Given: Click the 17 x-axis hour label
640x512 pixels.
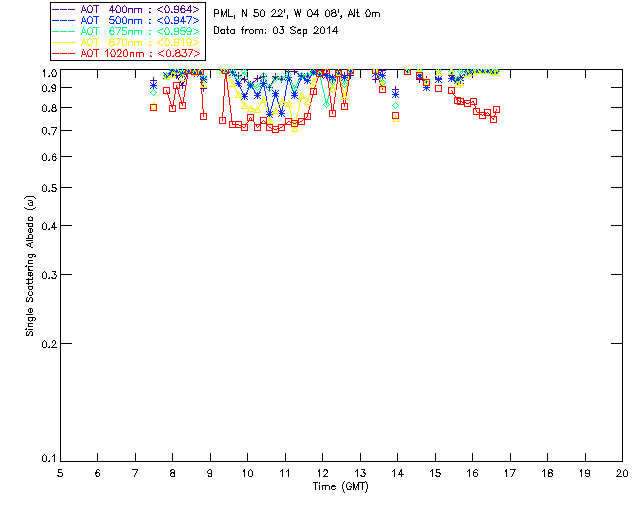Looking at the screenshot, I should (x=510, y=473).
